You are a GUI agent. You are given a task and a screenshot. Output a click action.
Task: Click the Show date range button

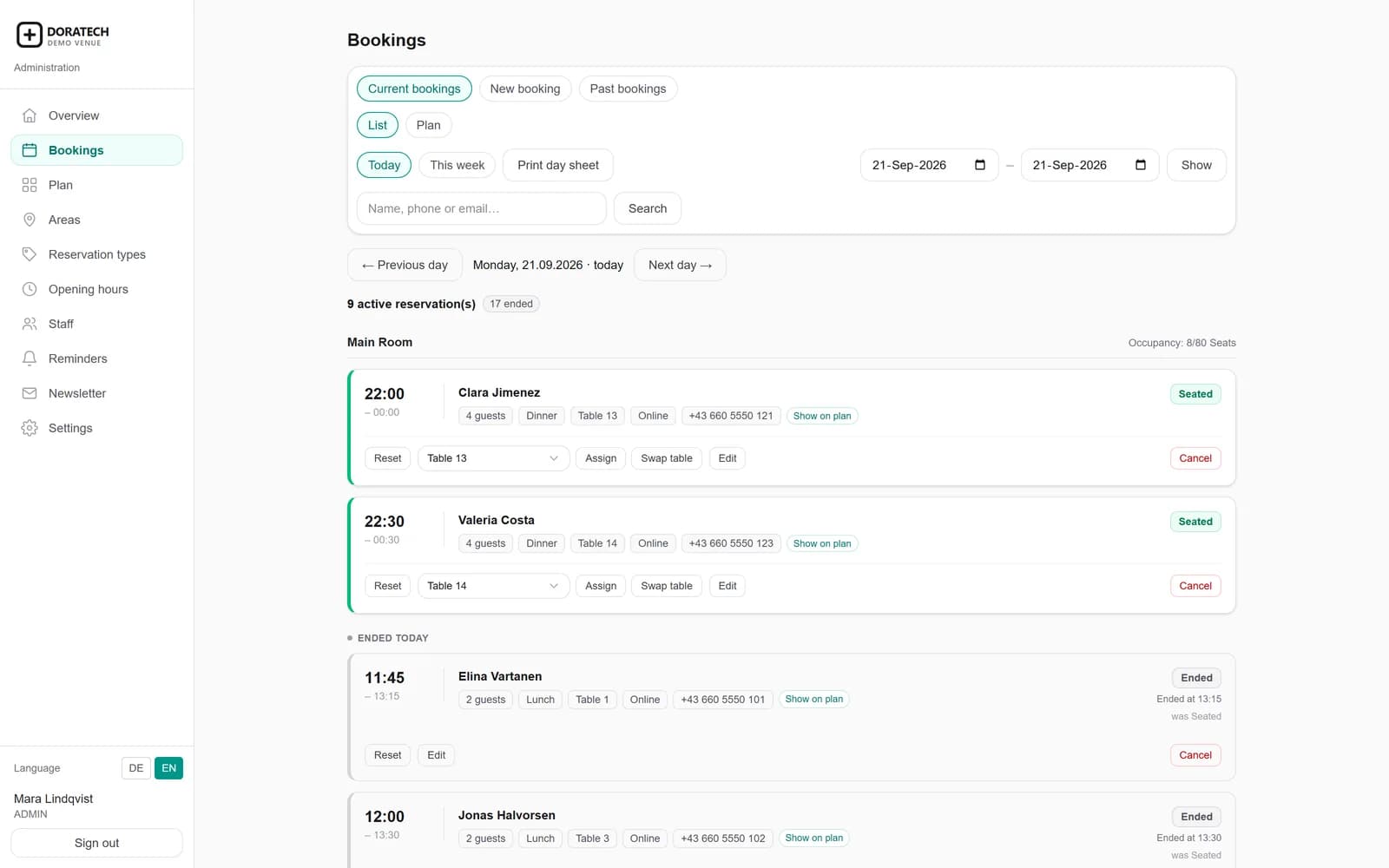tap(1196, 165)
